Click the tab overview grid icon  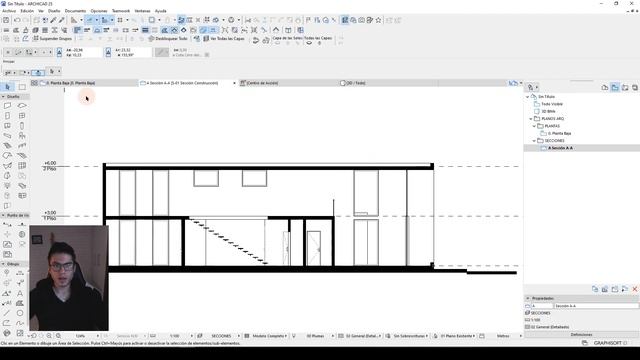click(x=34, y=83)
